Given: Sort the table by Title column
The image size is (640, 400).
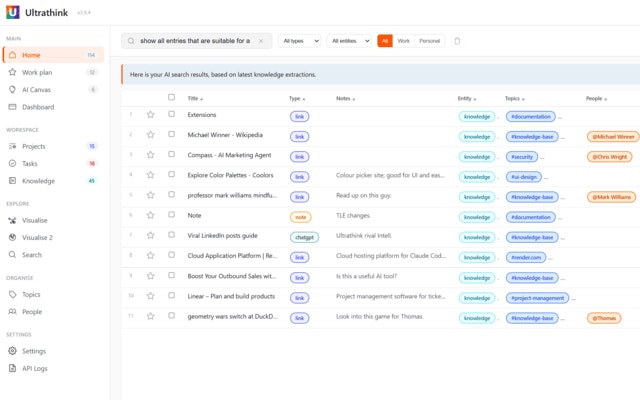Looking at the screenshot, I should (195, 98).
